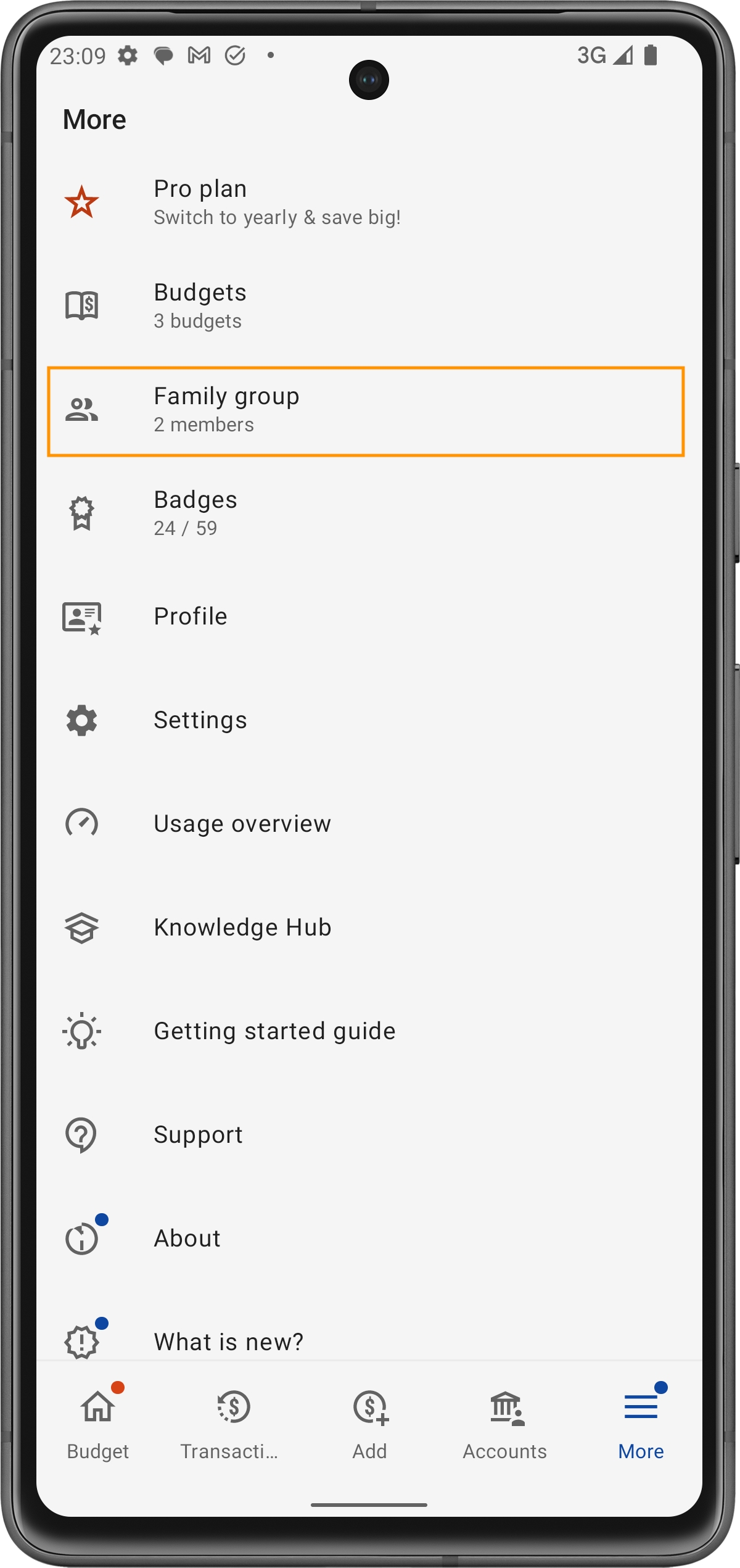
Task: Tap the Pro plan star icon
Action: [x=81, y=202]
